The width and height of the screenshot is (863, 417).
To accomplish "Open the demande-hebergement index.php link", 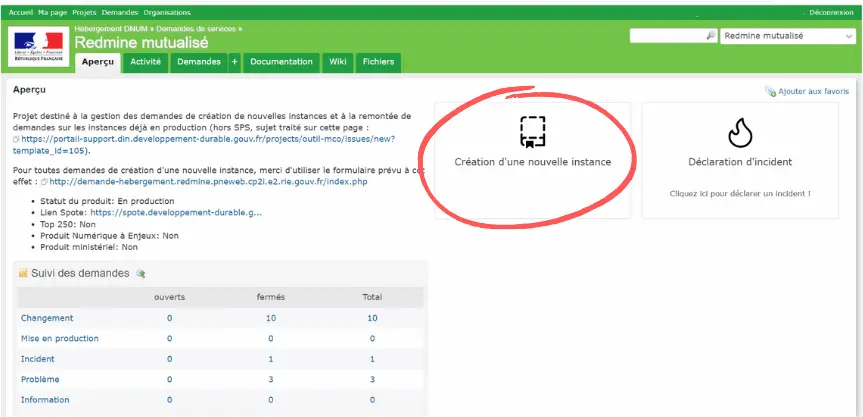I will click(208, 182).
